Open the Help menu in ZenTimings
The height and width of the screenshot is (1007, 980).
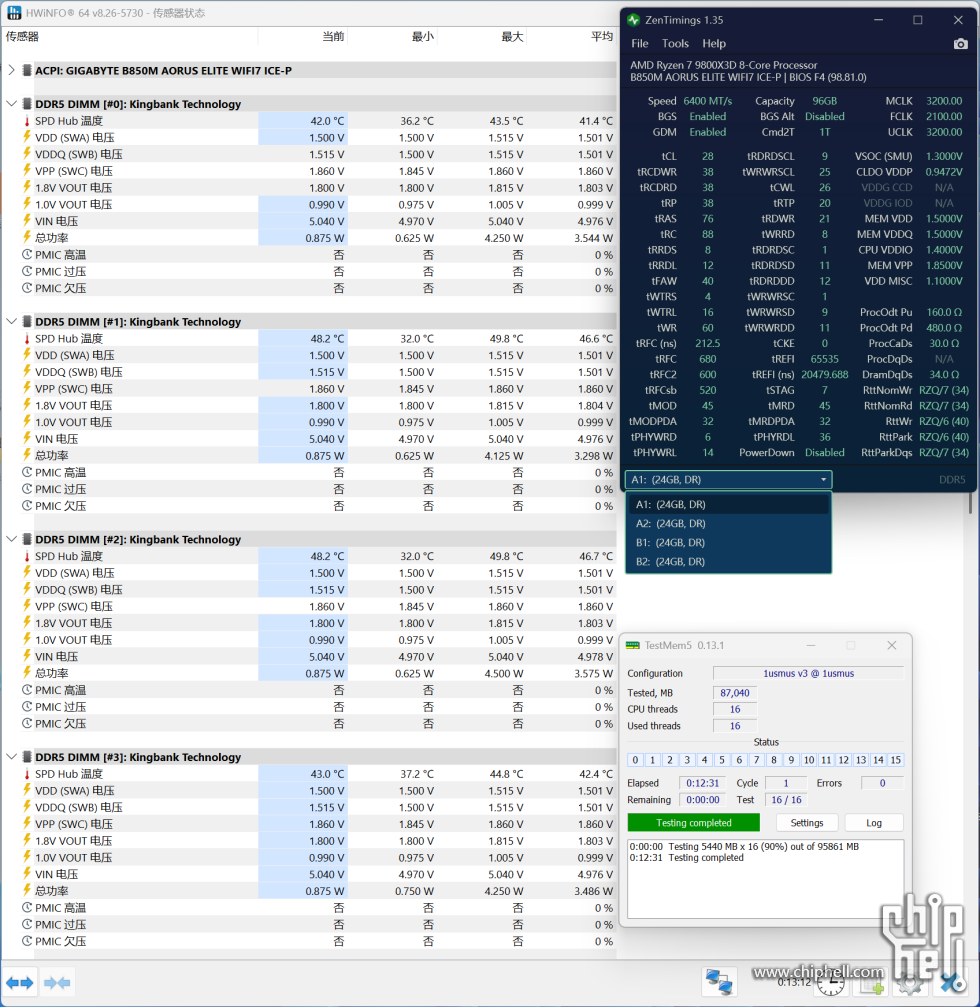coord(713,44)
